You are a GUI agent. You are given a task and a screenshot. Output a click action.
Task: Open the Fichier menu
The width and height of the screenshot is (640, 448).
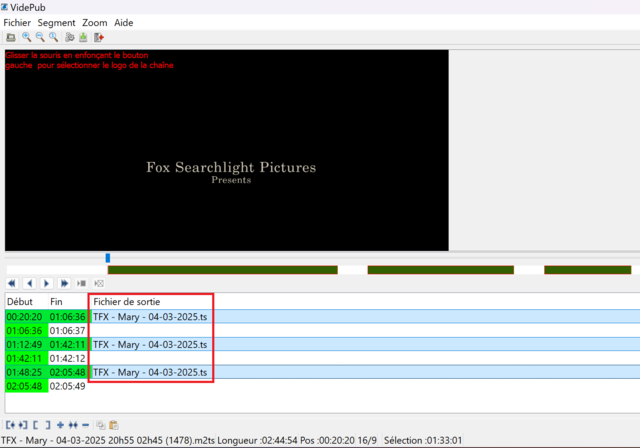click(x=17, y=23)
